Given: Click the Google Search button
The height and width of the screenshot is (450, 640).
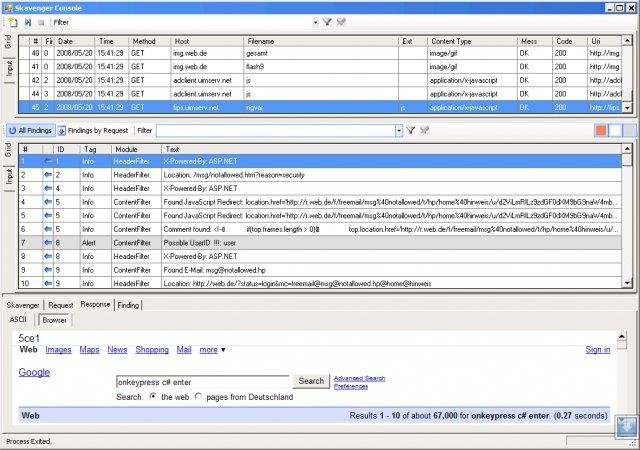Looking at the screenshot, I should [x=311, y=381].
